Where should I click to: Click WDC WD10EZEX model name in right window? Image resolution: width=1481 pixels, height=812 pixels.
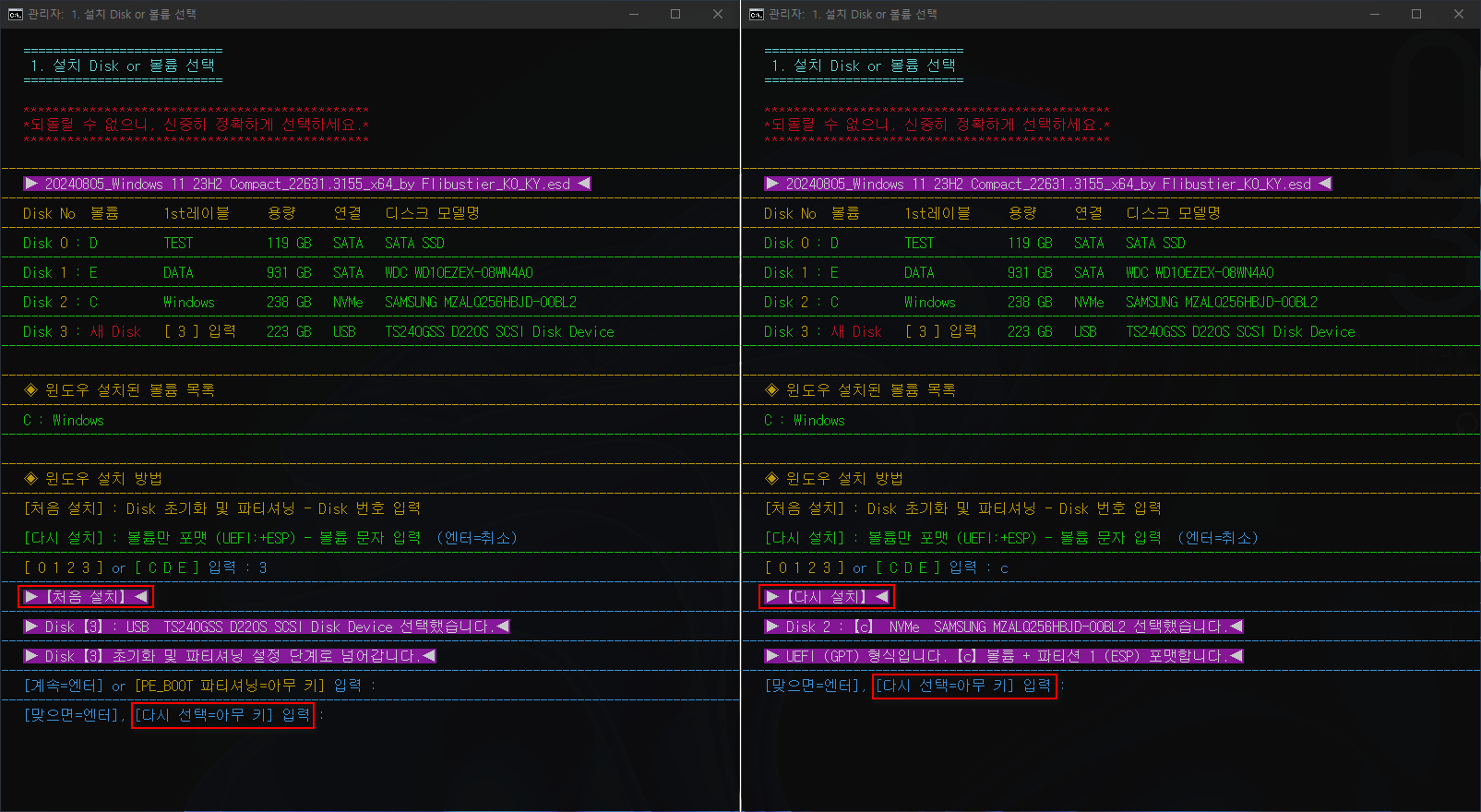1200,272
